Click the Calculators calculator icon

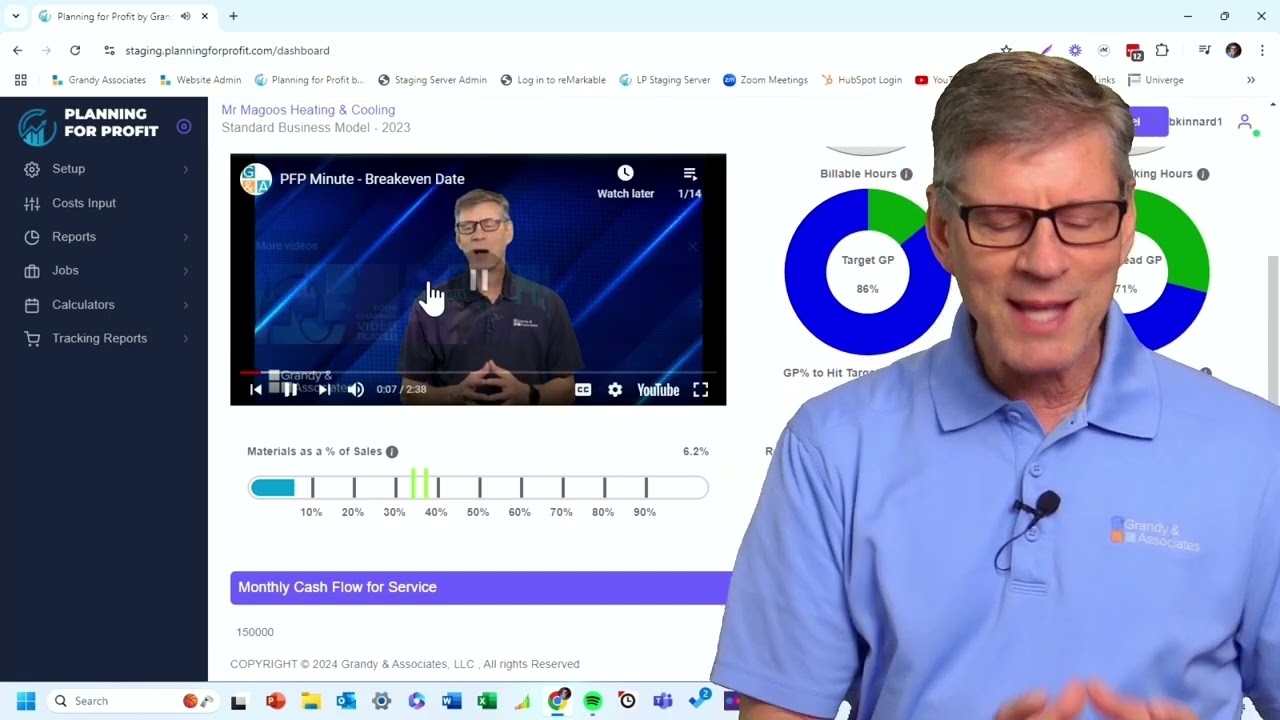(x=32, y=305)
